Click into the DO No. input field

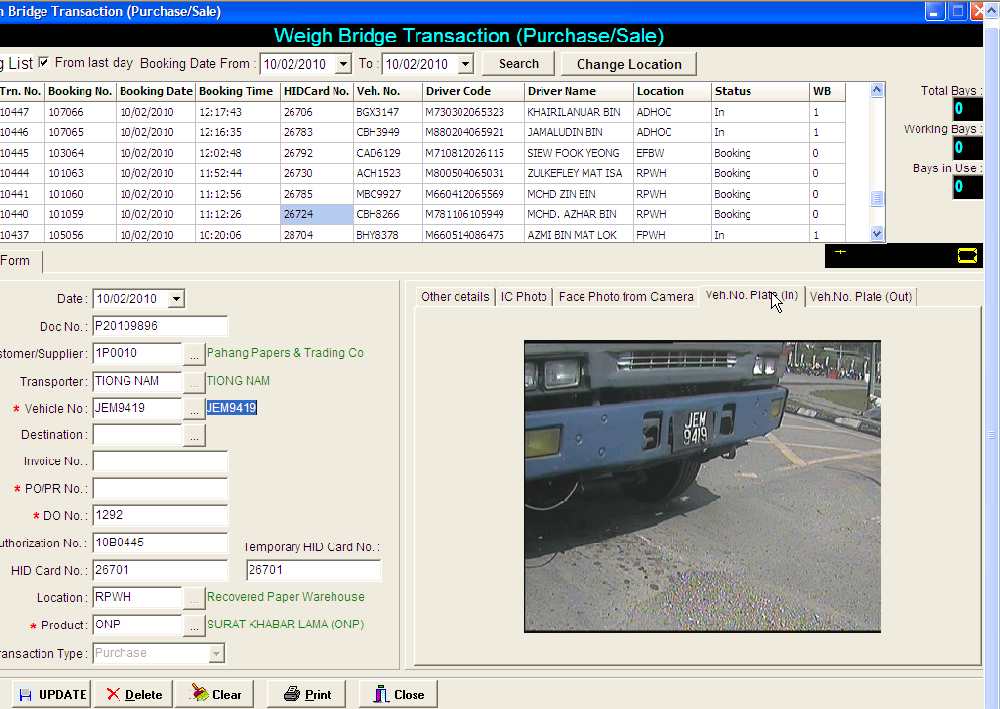tap(160, 516)
